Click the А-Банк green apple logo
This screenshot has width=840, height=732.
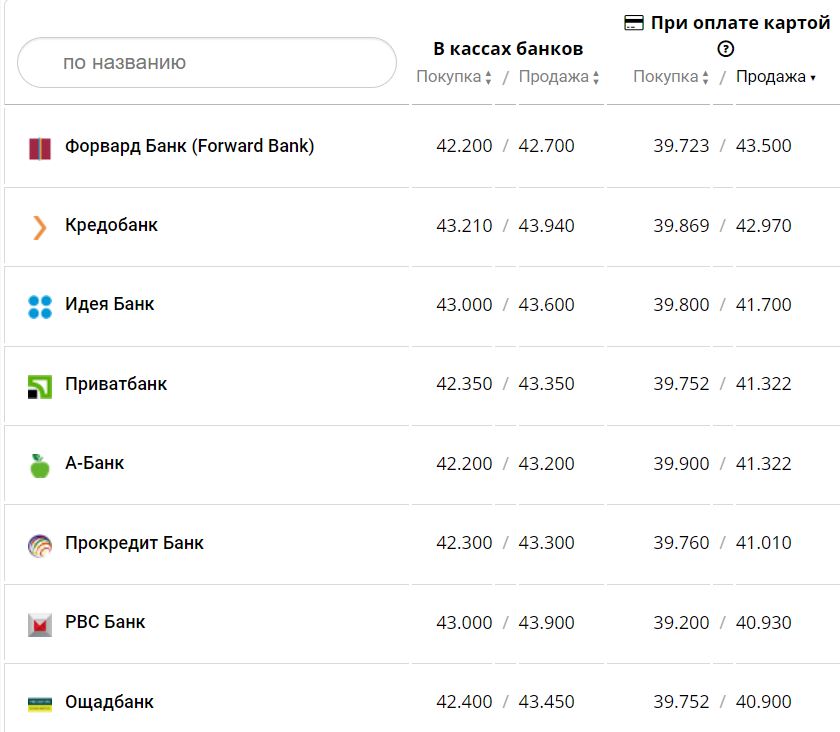[x=39, y=465]
